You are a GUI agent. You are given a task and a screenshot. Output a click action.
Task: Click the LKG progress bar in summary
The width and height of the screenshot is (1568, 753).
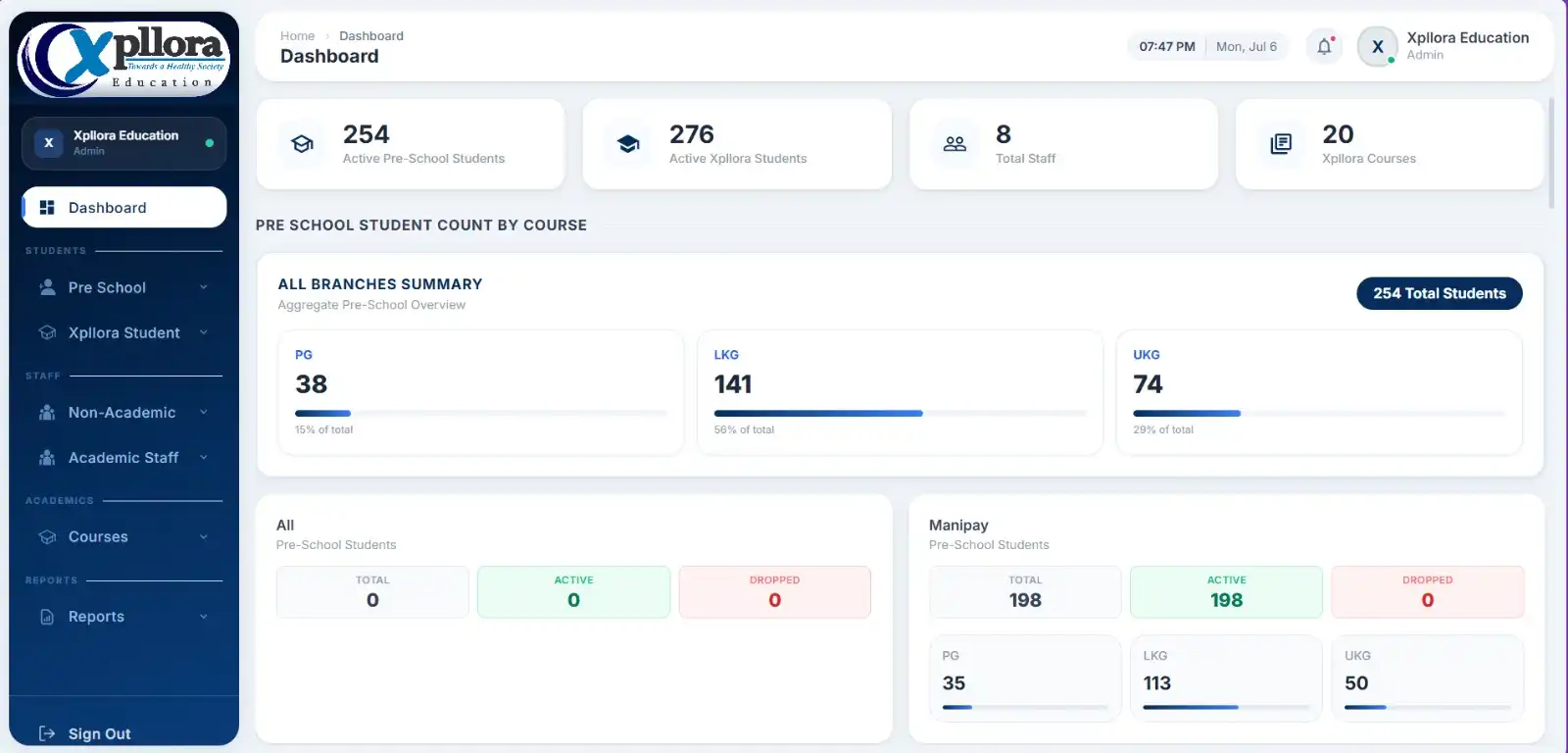point(900,414)
